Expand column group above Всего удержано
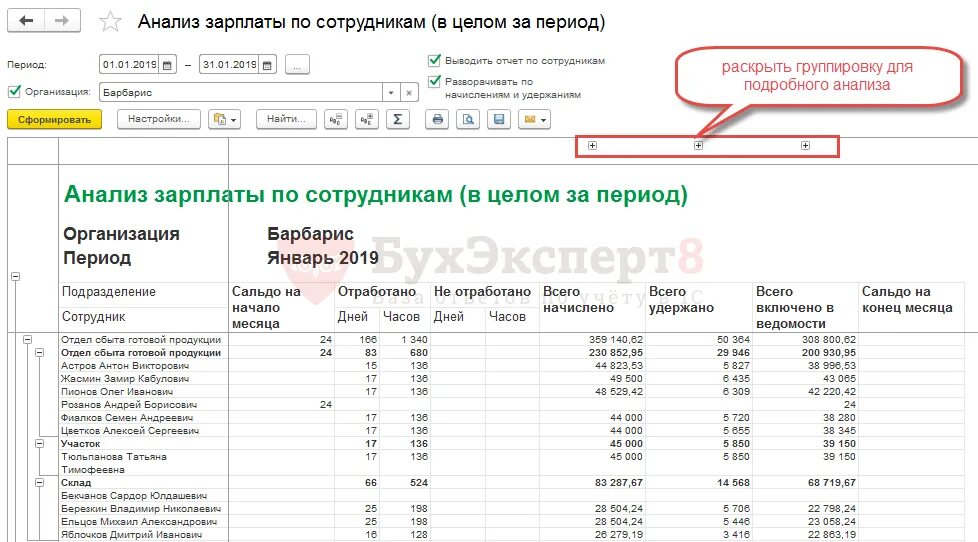 coord(699,145)
